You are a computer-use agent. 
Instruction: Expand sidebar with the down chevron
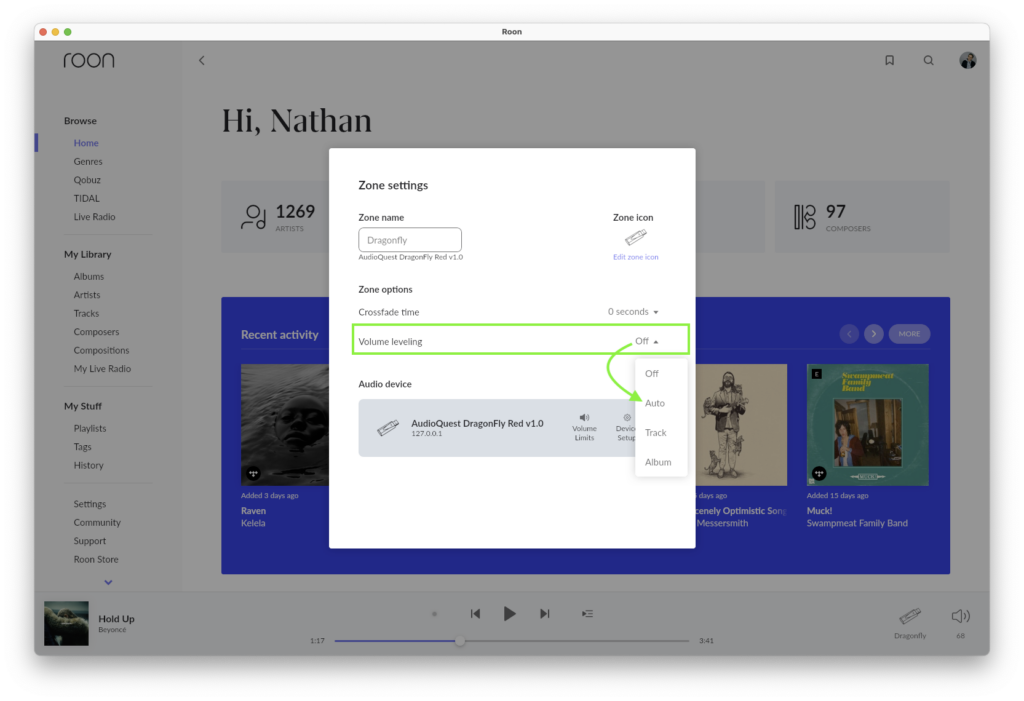[x=108, y=582]
